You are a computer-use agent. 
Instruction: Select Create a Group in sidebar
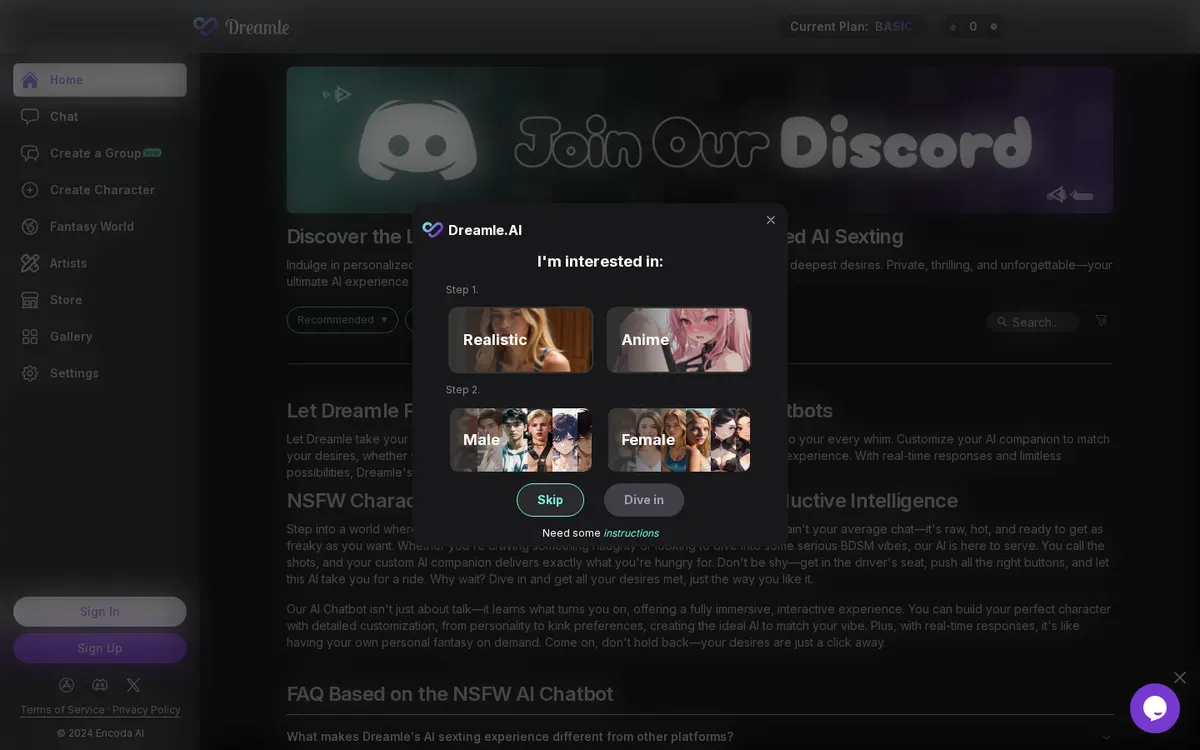(x=100, y=153)
